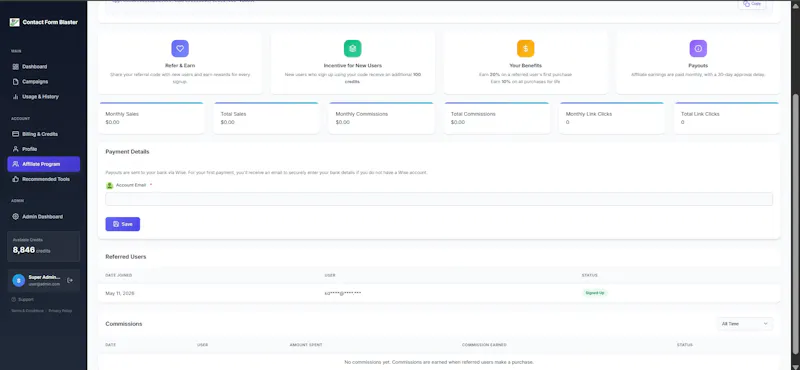Click the Billing & Credits card icon
The image size is (800, 370).
coord(15,134)
